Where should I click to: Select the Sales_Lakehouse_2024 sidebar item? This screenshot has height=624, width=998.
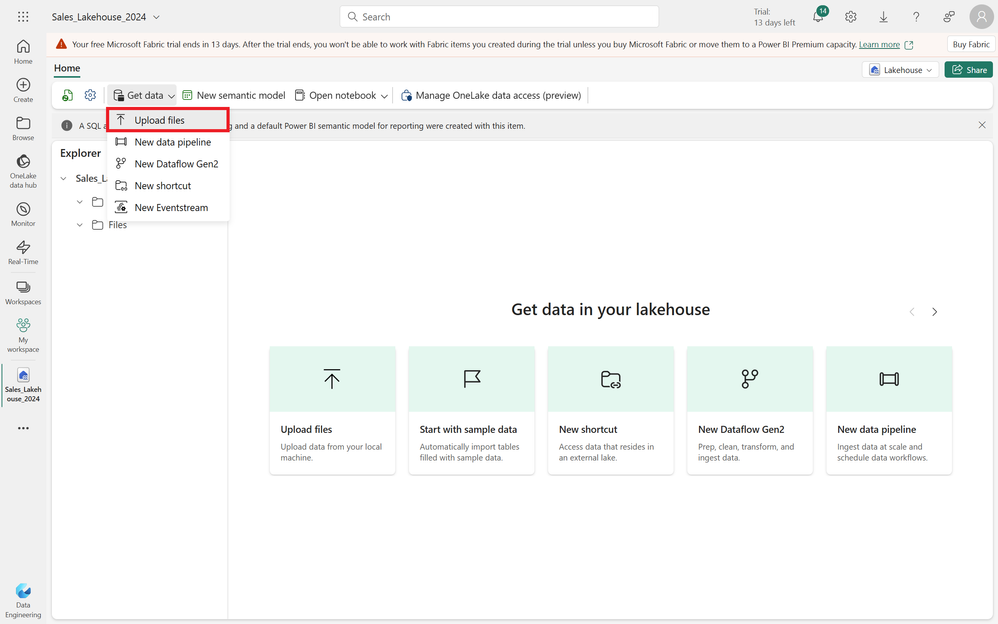[23, 385]
